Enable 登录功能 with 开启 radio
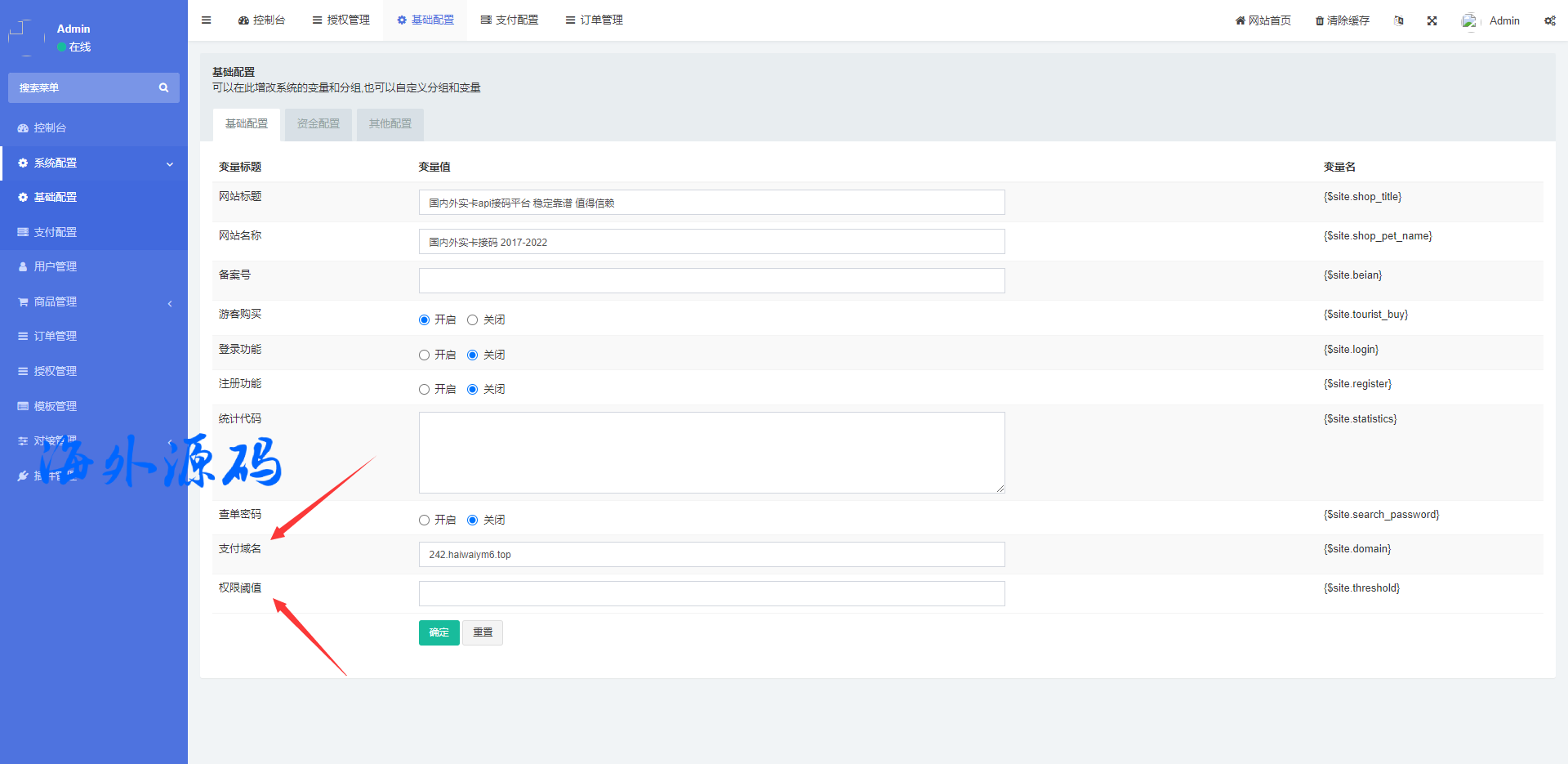Viewport: 1568px width, 764px height. click(424, 355)
